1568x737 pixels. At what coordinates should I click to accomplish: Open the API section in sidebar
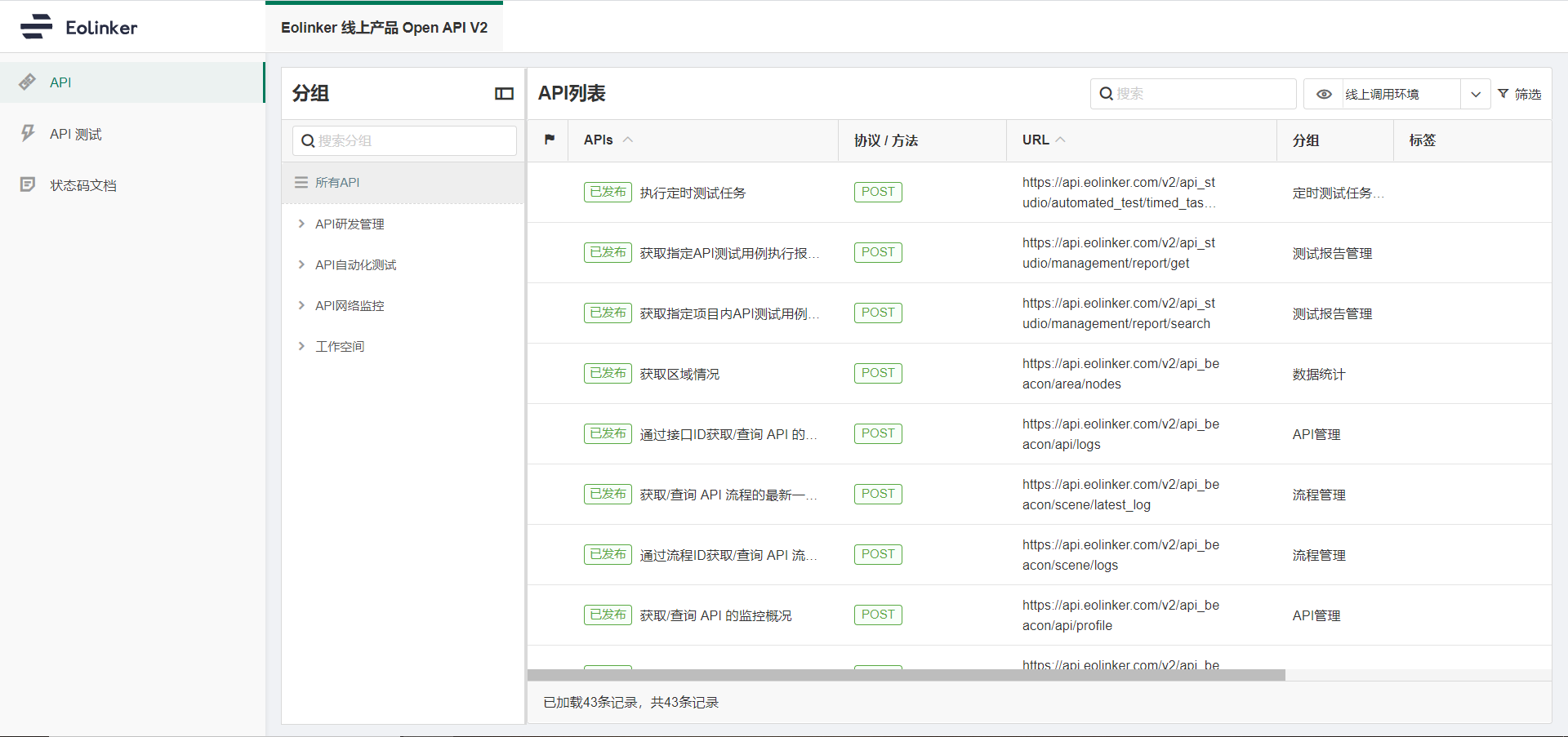coord(132,82)
